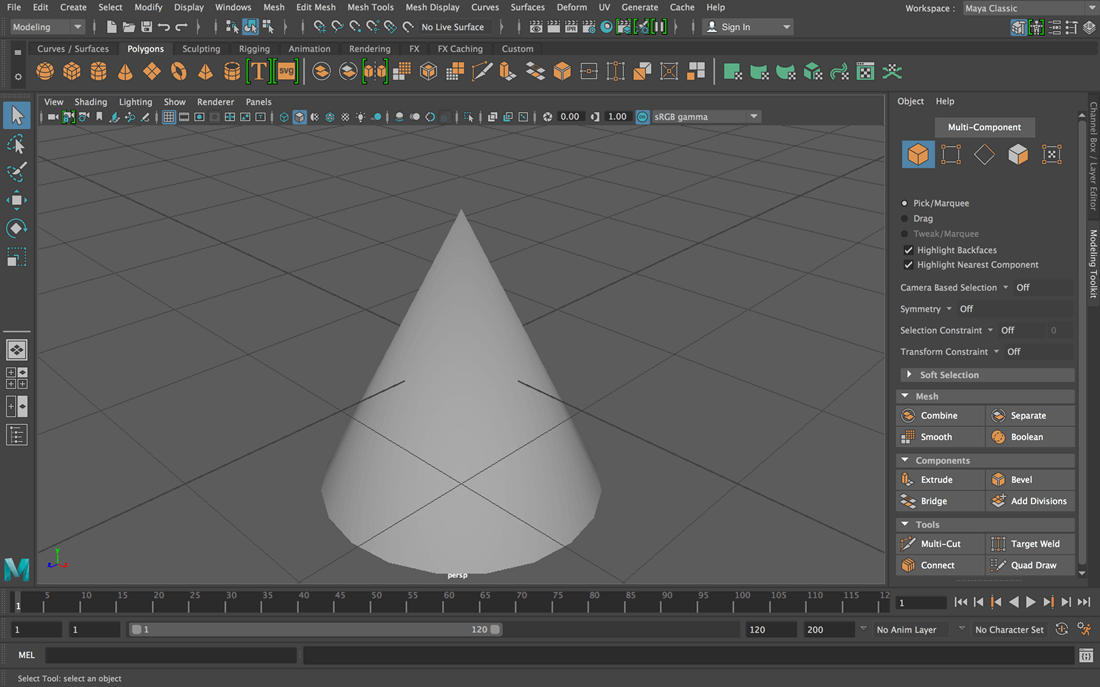Open the Mesh Tools menu

[370, 7]
